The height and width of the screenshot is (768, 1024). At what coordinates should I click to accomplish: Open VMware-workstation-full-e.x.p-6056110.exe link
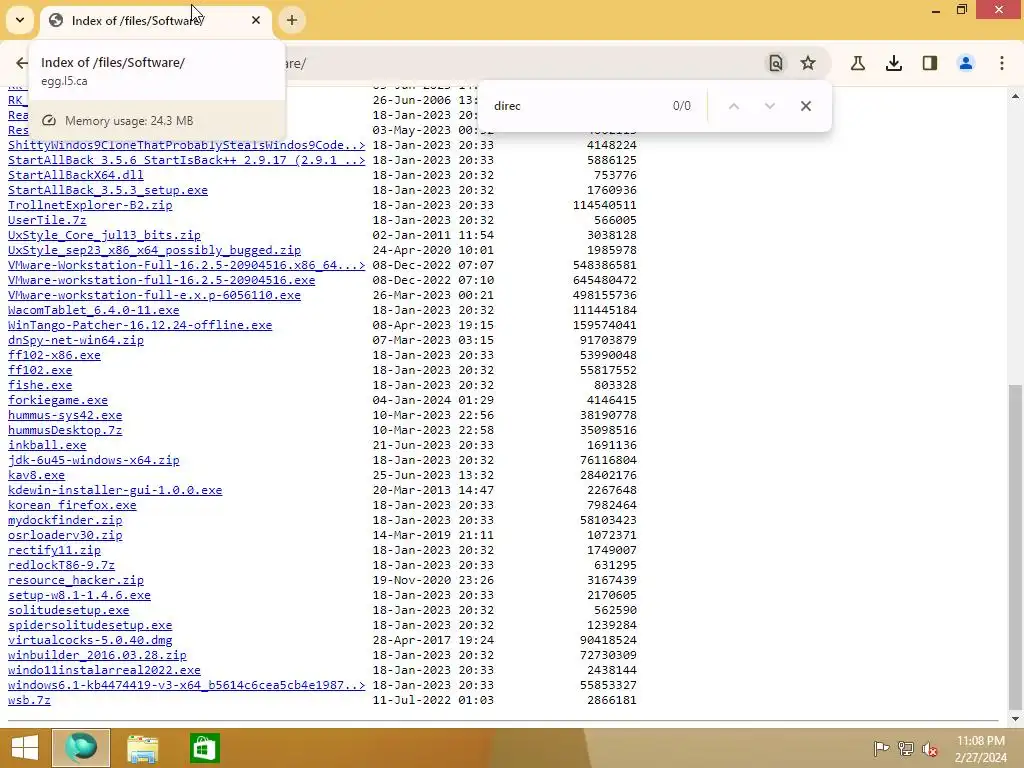[x=154, y=295]
